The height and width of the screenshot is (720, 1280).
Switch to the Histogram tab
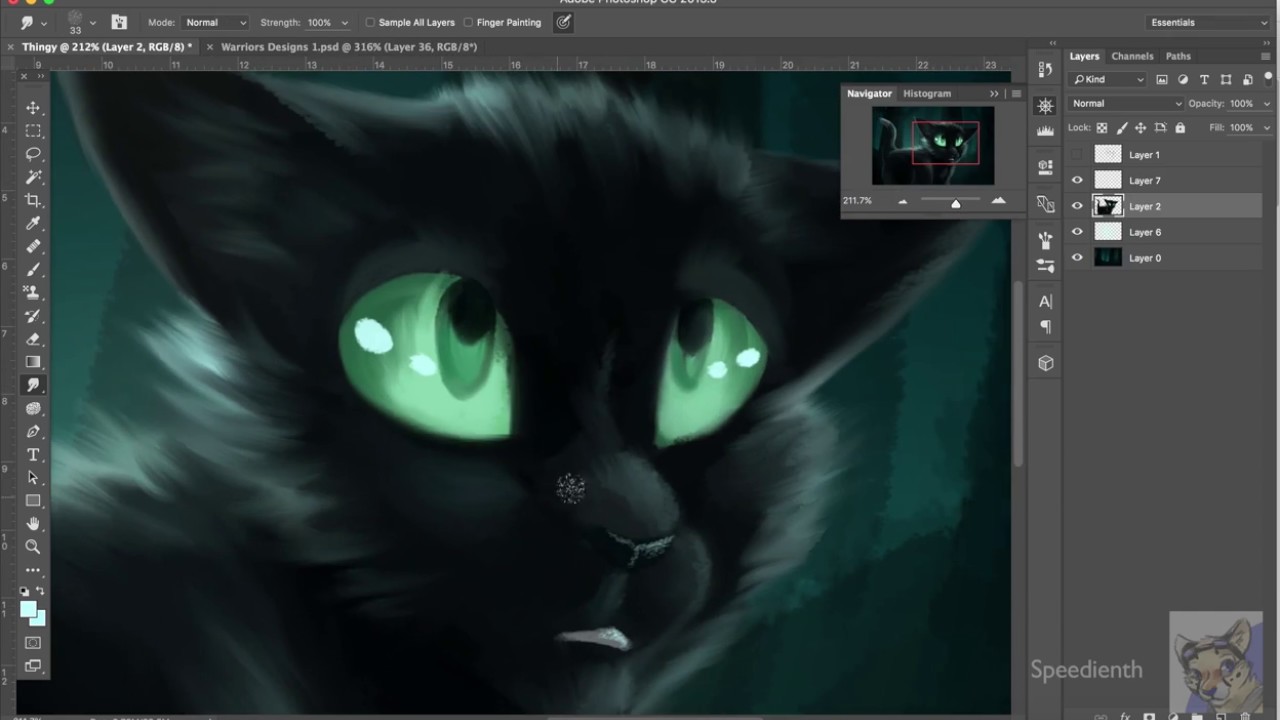(927, 93)
